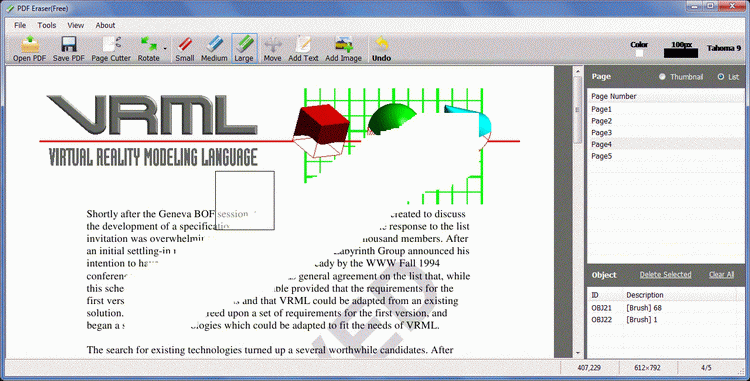Open the Tools menu
Image resolution: width=750 pixels, height=381 pixels.
tap(47, 25)
